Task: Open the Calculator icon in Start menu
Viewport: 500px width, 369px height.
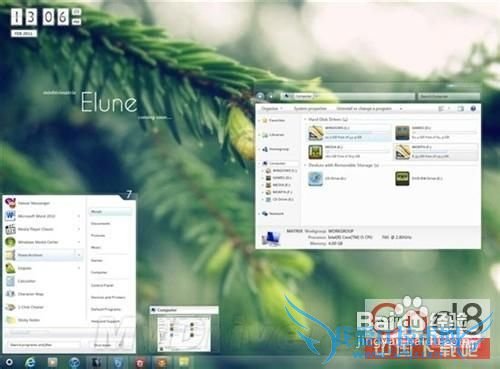Action: 10,281
